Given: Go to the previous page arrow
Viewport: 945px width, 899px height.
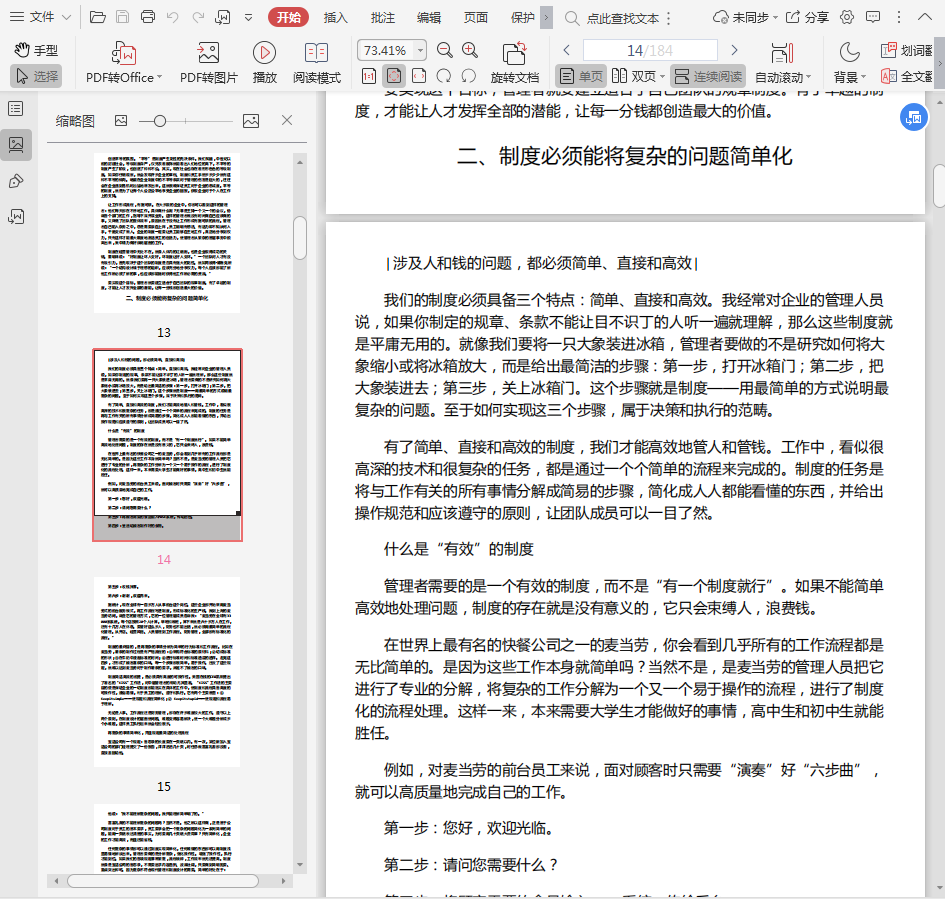Looking at the screenshot, I should coord(566,50).
